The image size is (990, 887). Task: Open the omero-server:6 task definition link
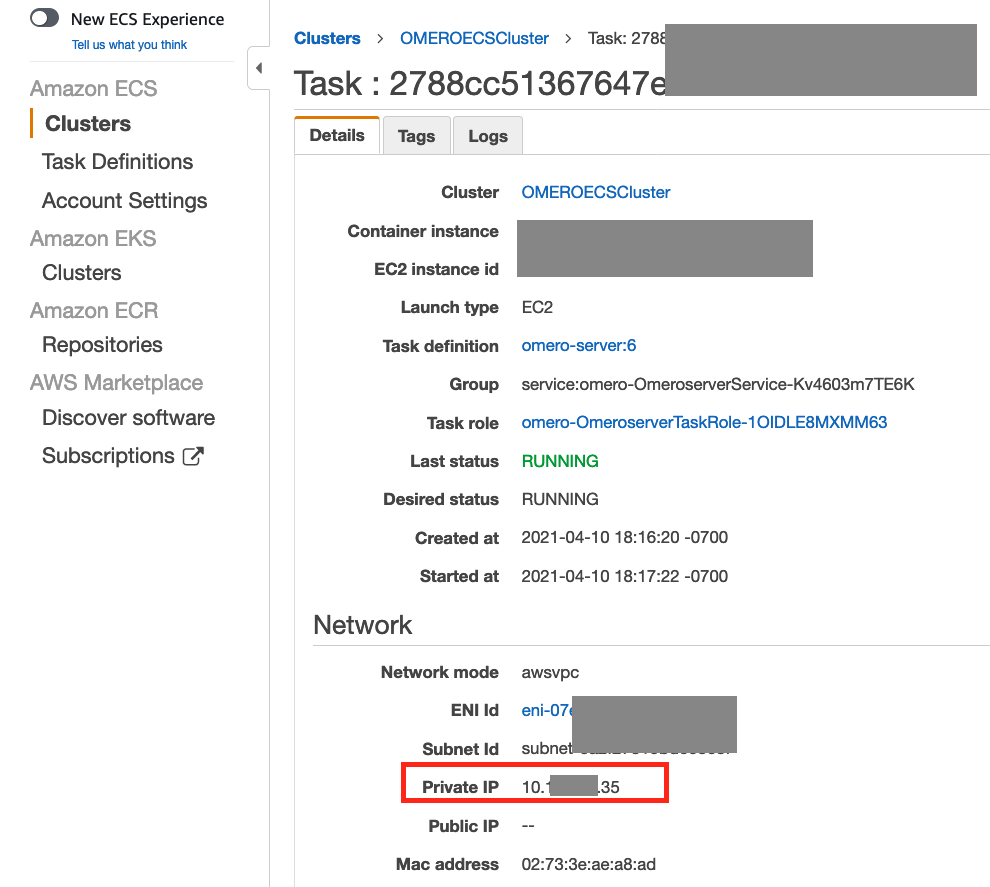(x=579, y=346)
